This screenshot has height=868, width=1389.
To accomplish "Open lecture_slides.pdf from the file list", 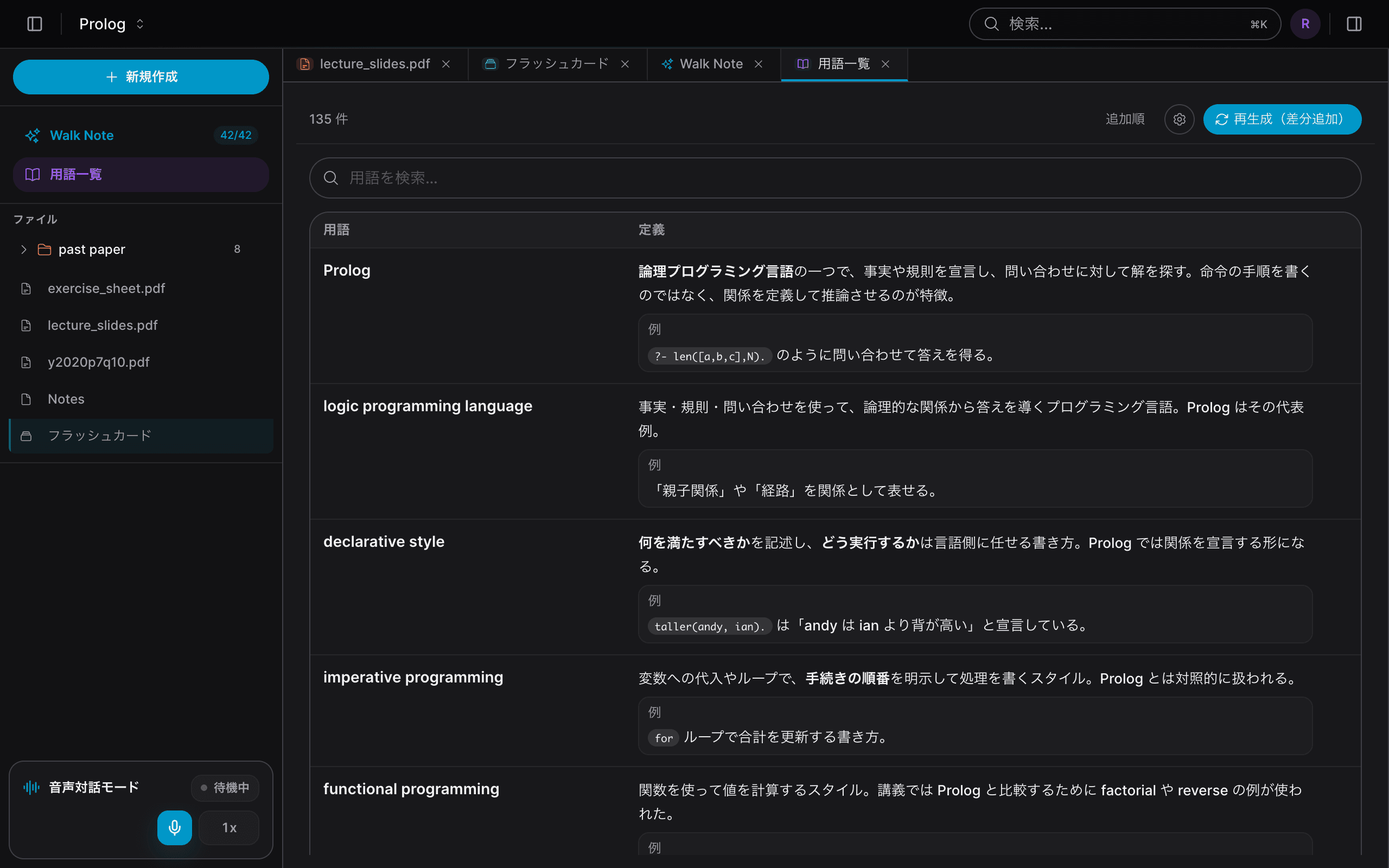I will pos(141,325).
